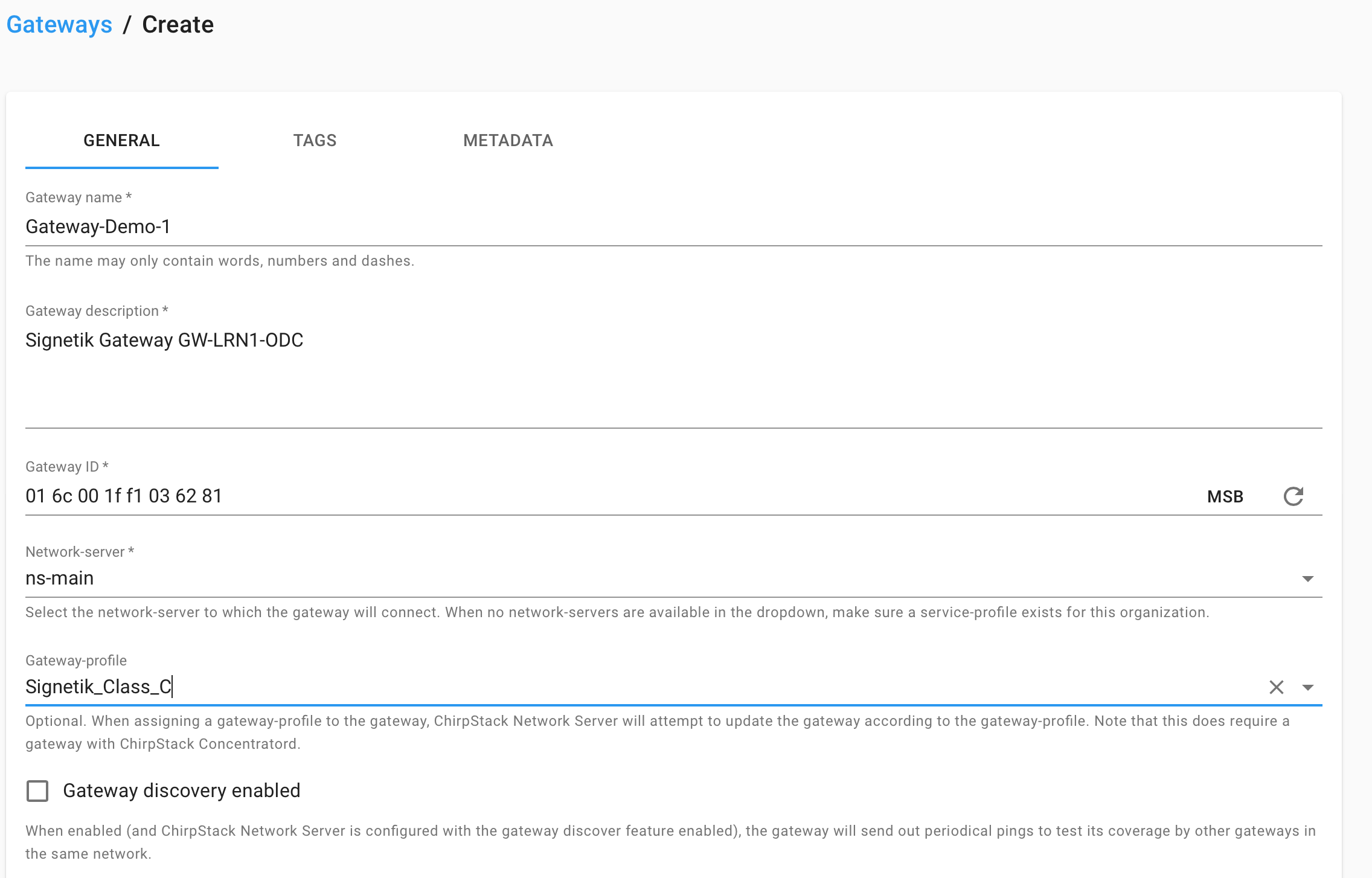Select the GENERAL tab
Viewport: 1372px width, 878px height.
(x=121, y=141)
